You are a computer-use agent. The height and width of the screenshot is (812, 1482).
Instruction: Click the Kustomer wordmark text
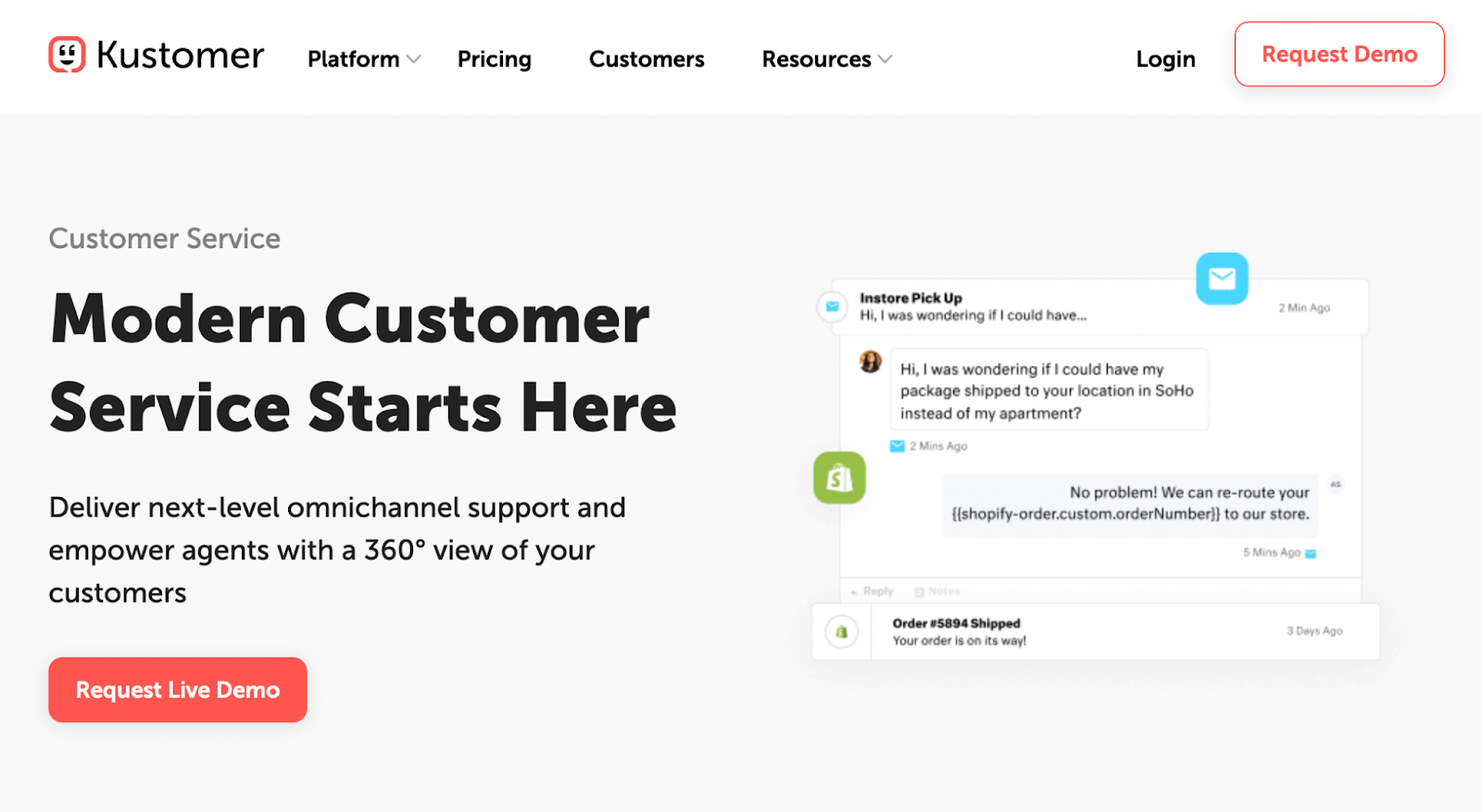point(181,56)
